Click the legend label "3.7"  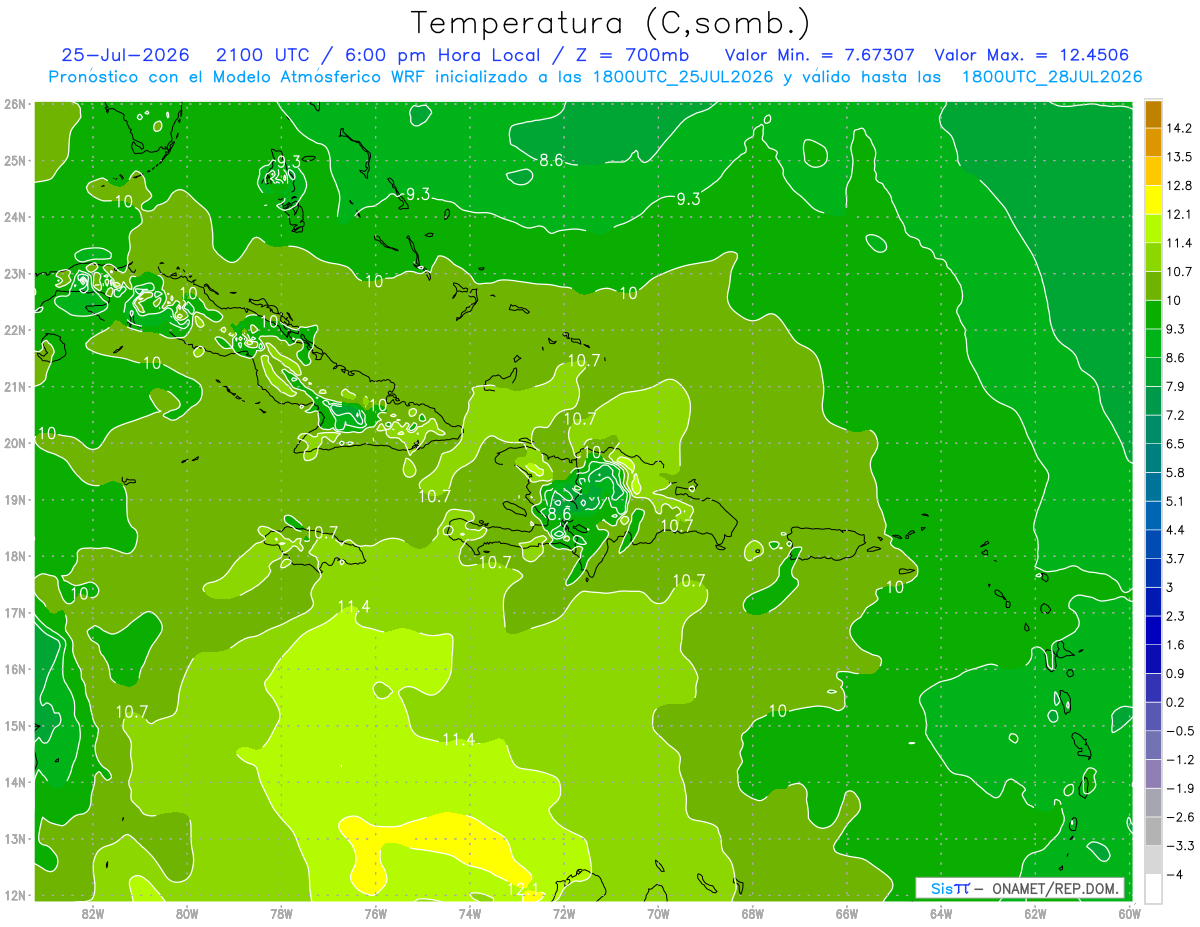coord(1175,559)
